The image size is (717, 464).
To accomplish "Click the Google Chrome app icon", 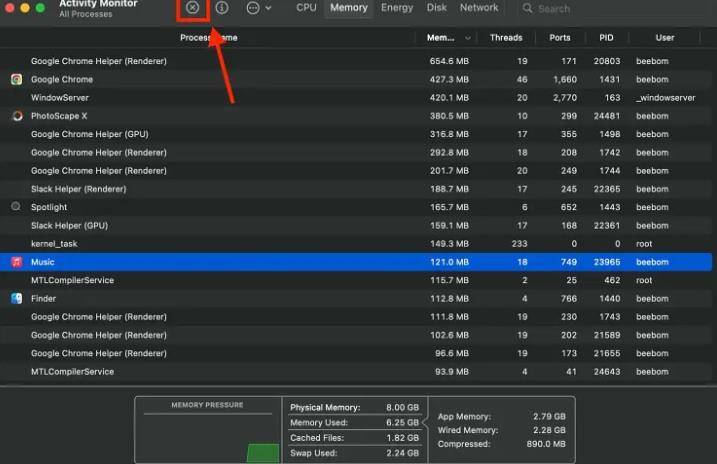I will [x=16, y=80].
